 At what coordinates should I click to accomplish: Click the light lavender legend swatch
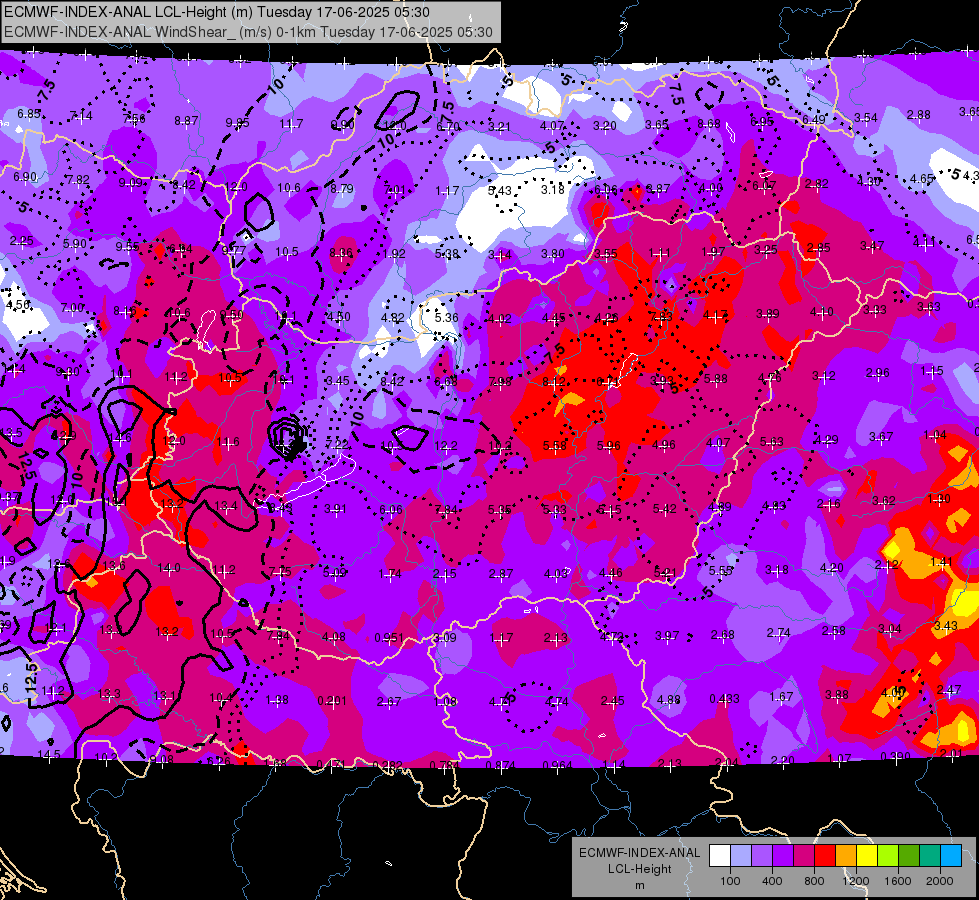coord(741,855)
